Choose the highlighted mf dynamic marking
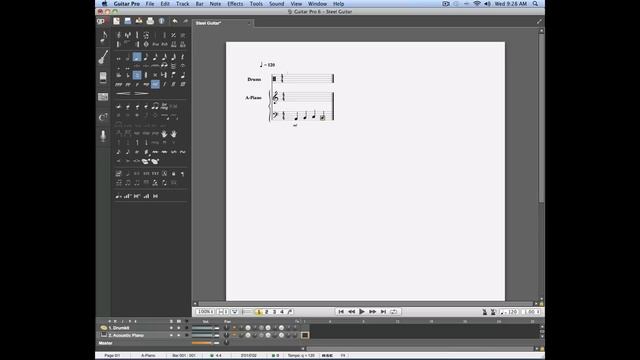 pos(155,84)
